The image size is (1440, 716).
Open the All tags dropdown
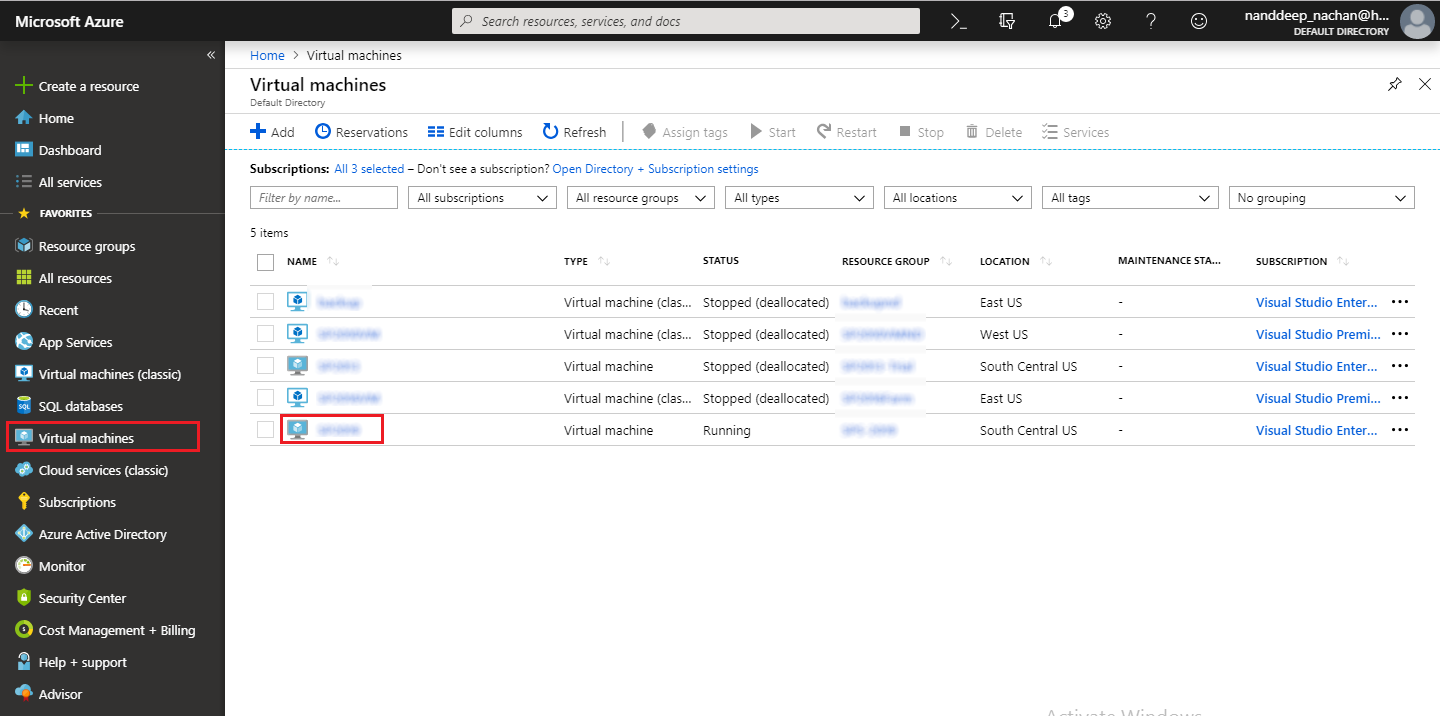1130,198
